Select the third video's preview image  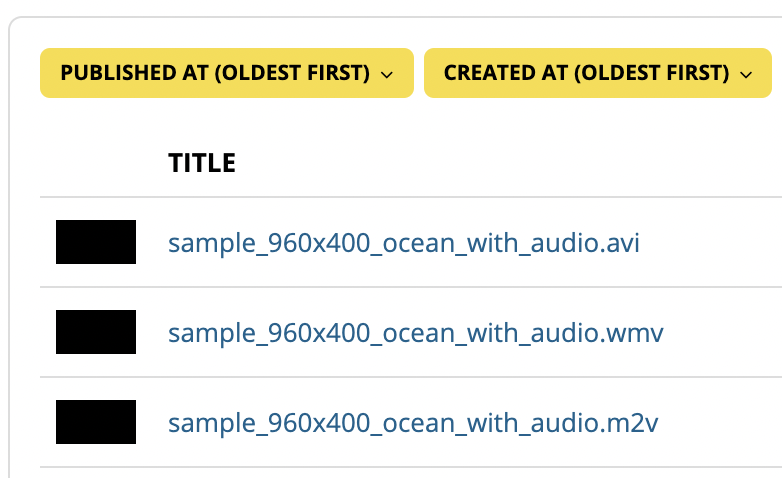(96, 422)
